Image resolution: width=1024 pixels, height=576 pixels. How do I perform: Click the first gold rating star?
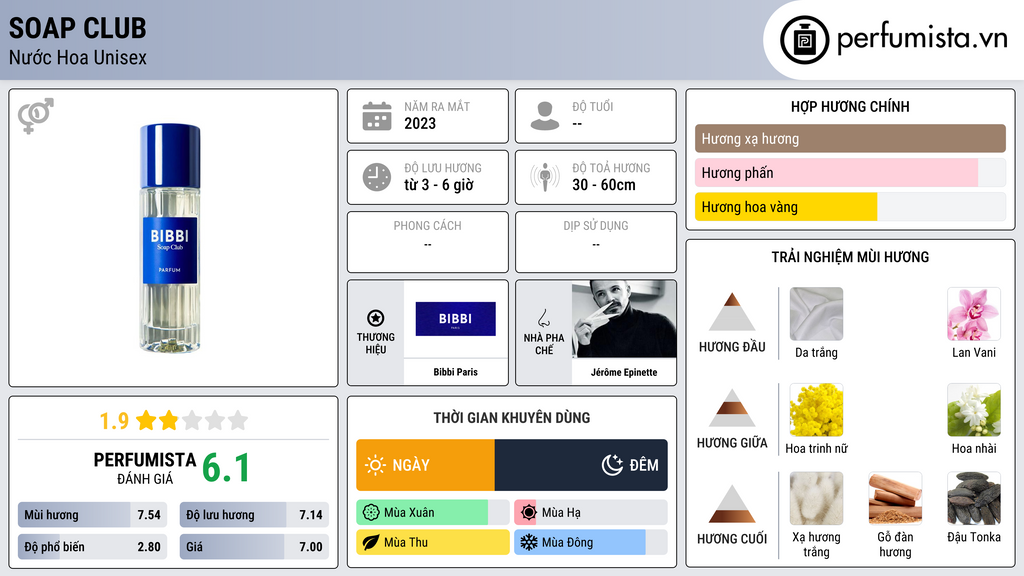click(x=146, y=420)
